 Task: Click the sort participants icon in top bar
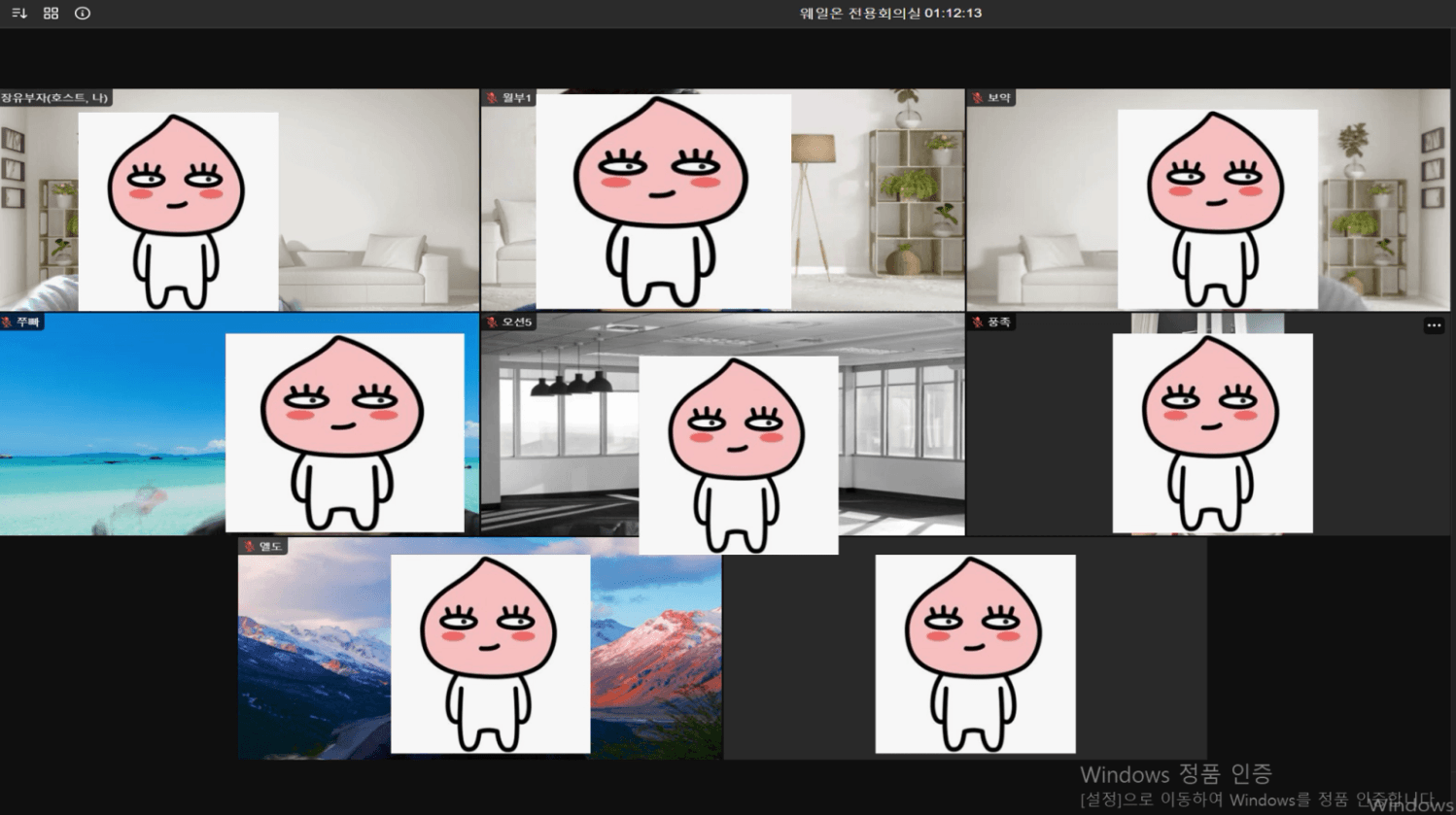click(19, 13)
